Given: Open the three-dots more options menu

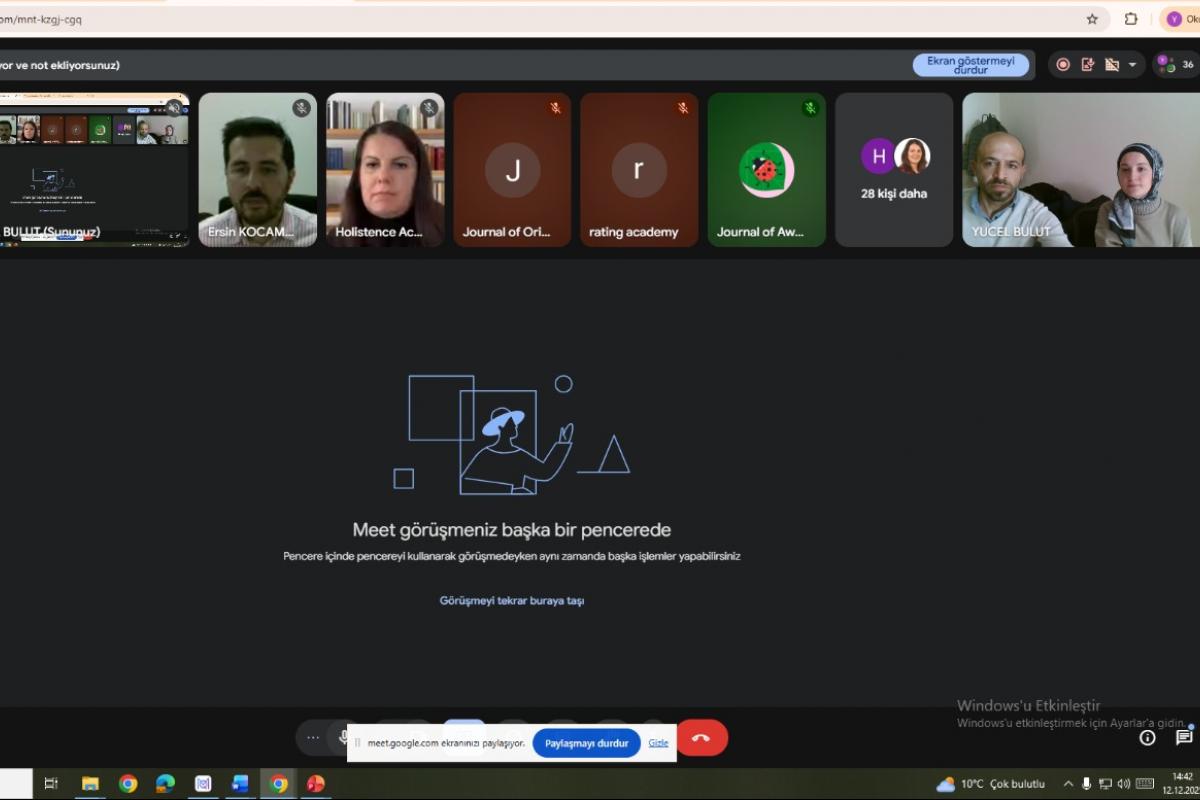Looking at the screenshot, I should pos(313,738).
